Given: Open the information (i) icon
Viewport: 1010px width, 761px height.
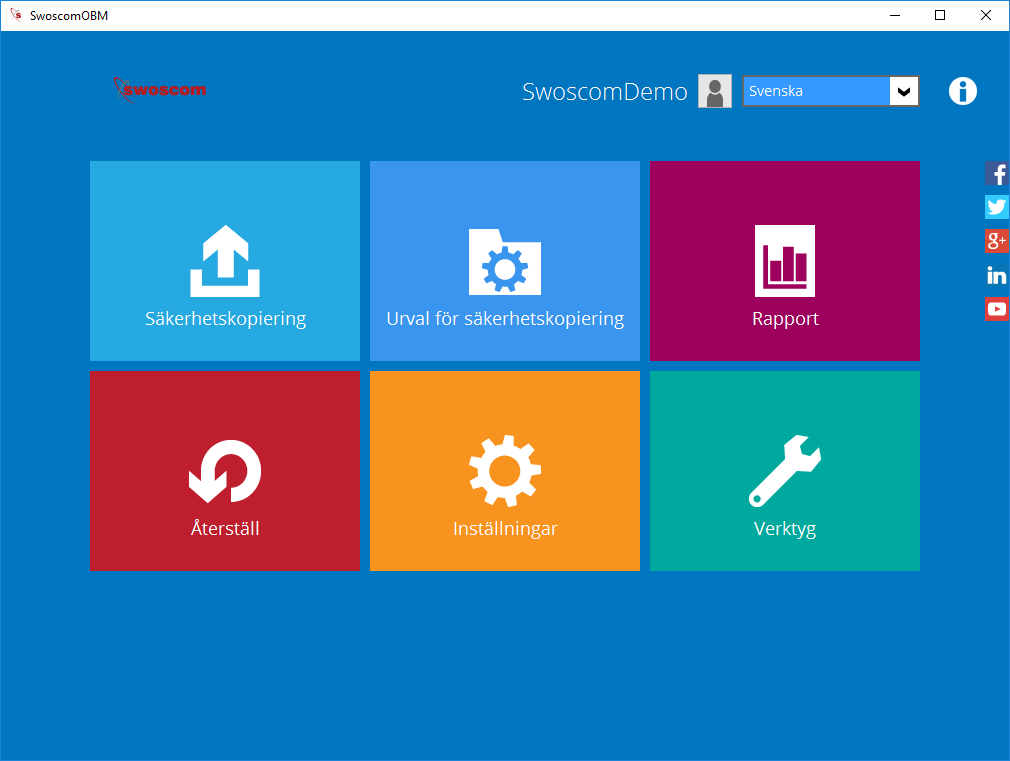Looking at the screenshot, I should (x=962, y=91).
